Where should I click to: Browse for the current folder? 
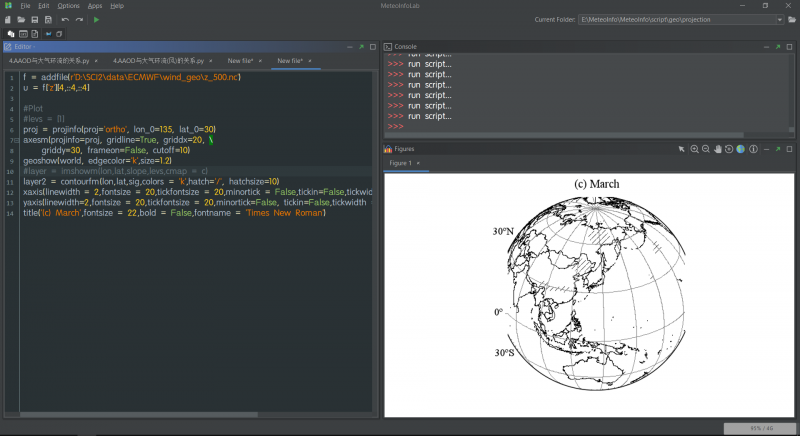click(x=792, y=19)
